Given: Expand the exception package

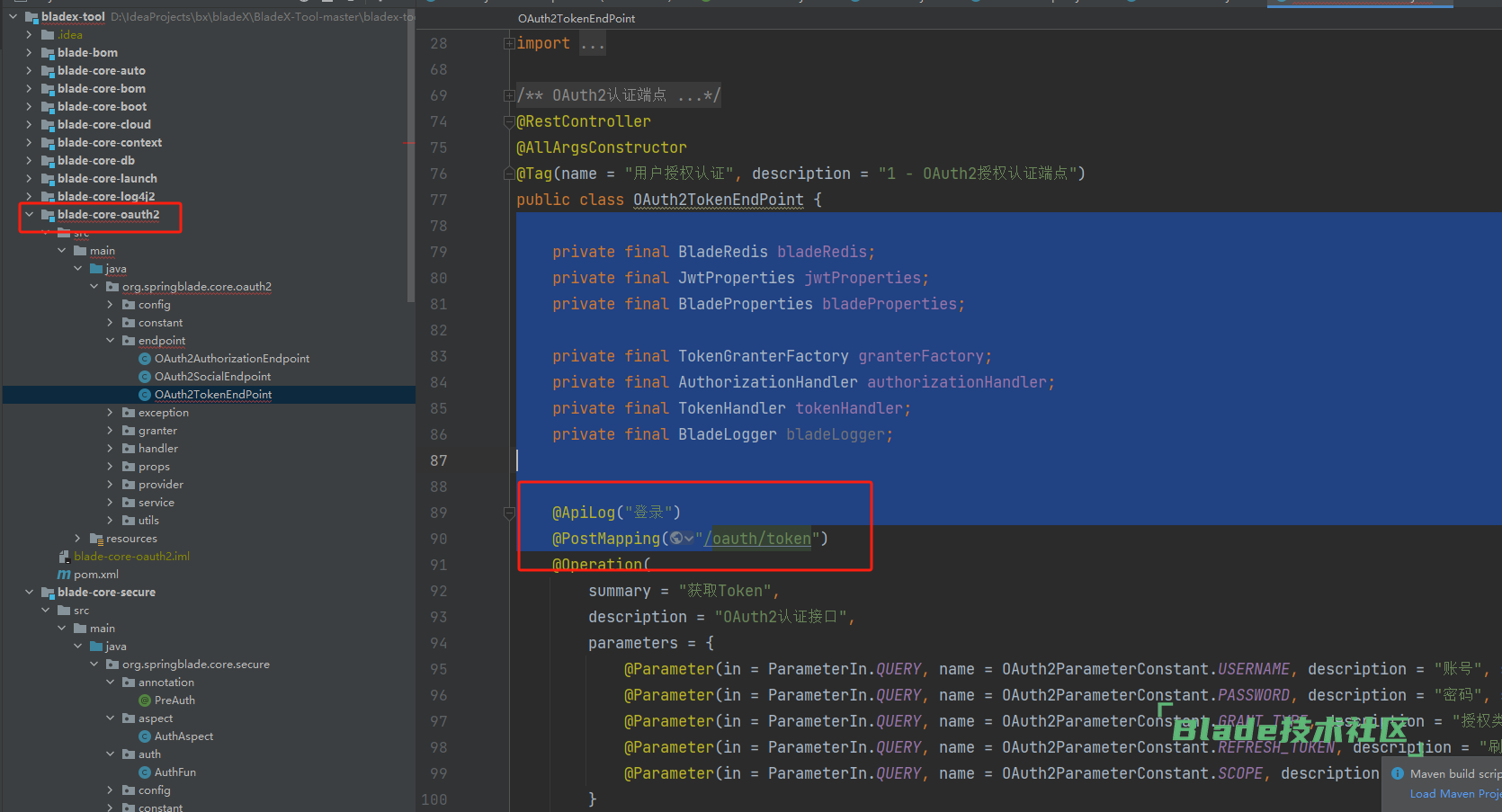Looking at the screenshot, I should tap(110, 413).
